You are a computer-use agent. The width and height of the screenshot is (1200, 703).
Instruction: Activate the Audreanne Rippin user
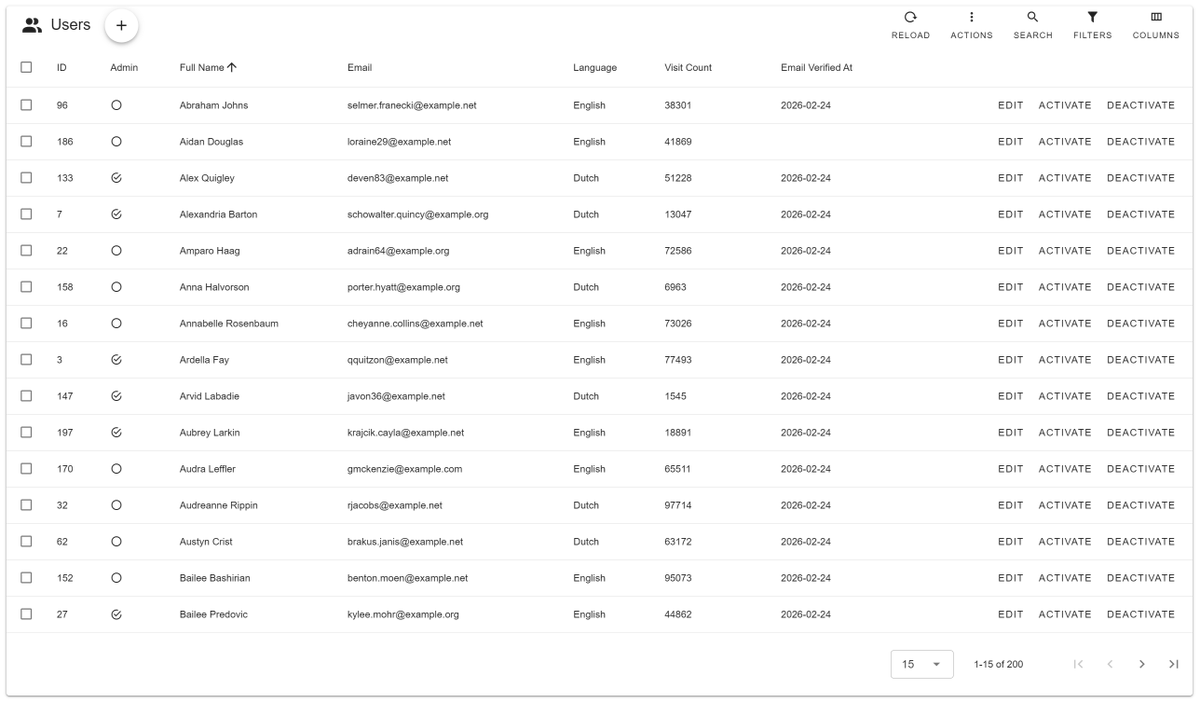[x=1065, y=505]
